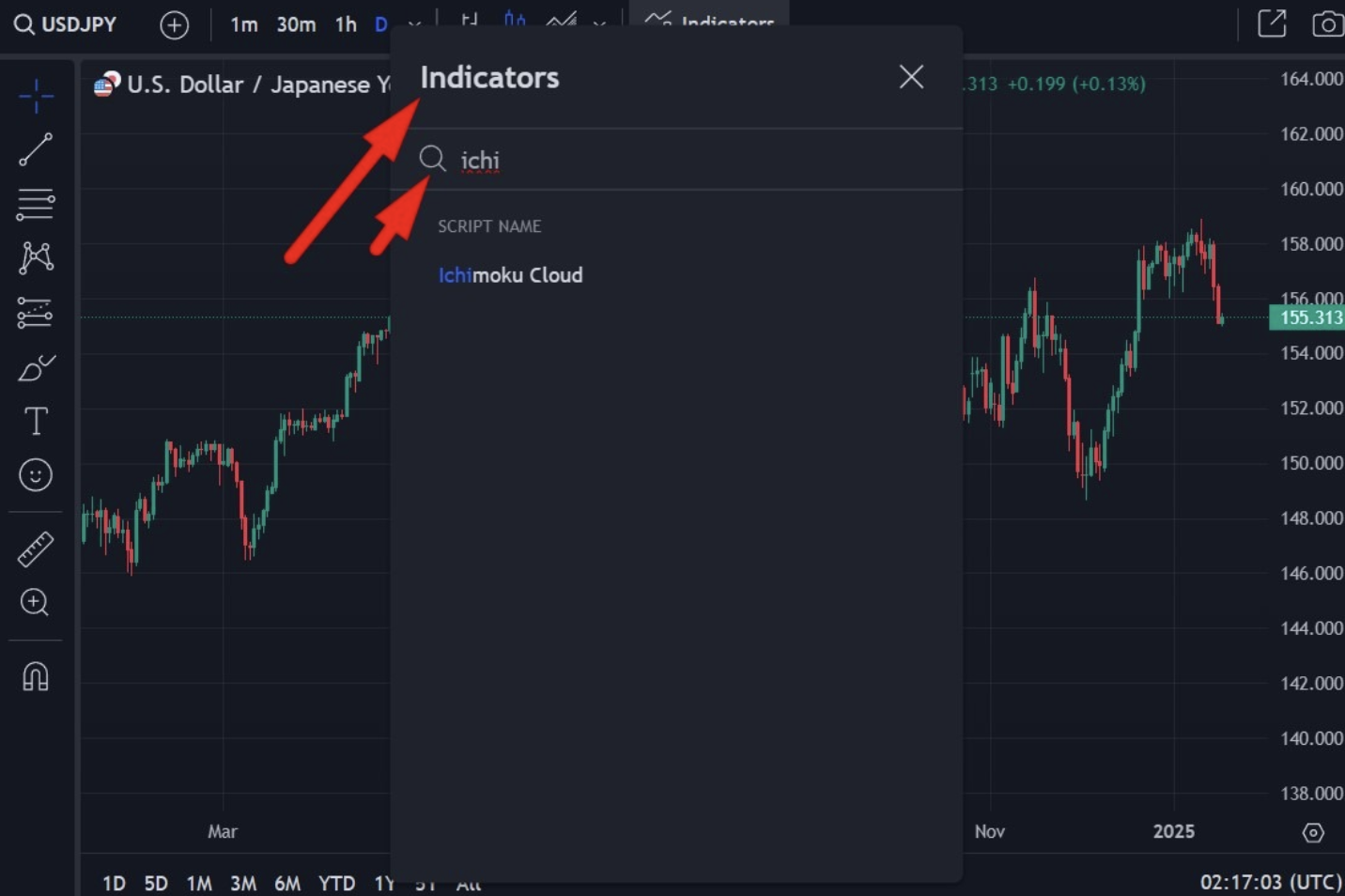Open chart settings gear at the bottom right
Viewport: 1345px width, 896px height.
pos(1313,832)
